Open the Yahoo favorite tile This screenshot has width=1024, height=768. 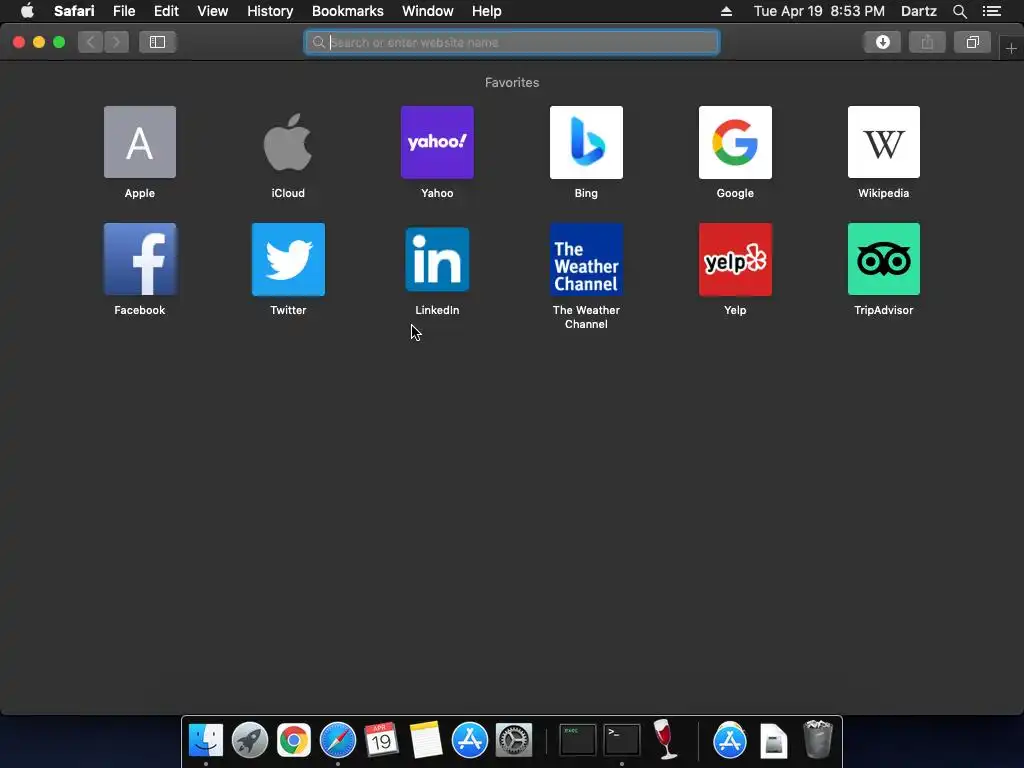[x=437, y=142]
